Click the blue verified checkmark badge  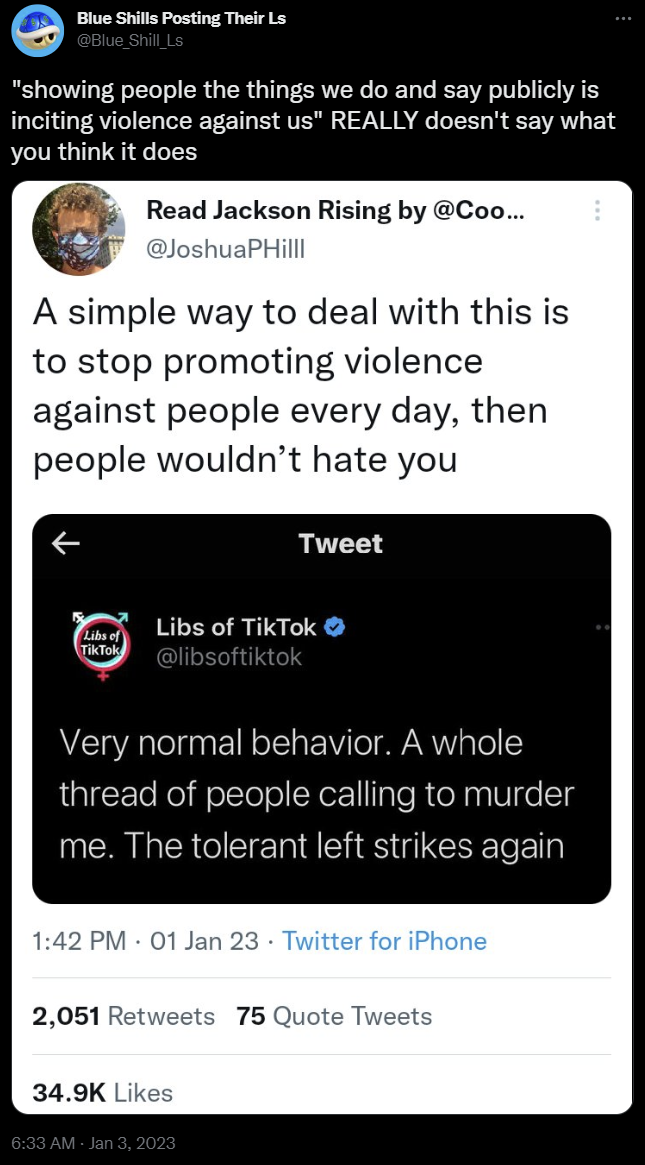tap(336, 627)
